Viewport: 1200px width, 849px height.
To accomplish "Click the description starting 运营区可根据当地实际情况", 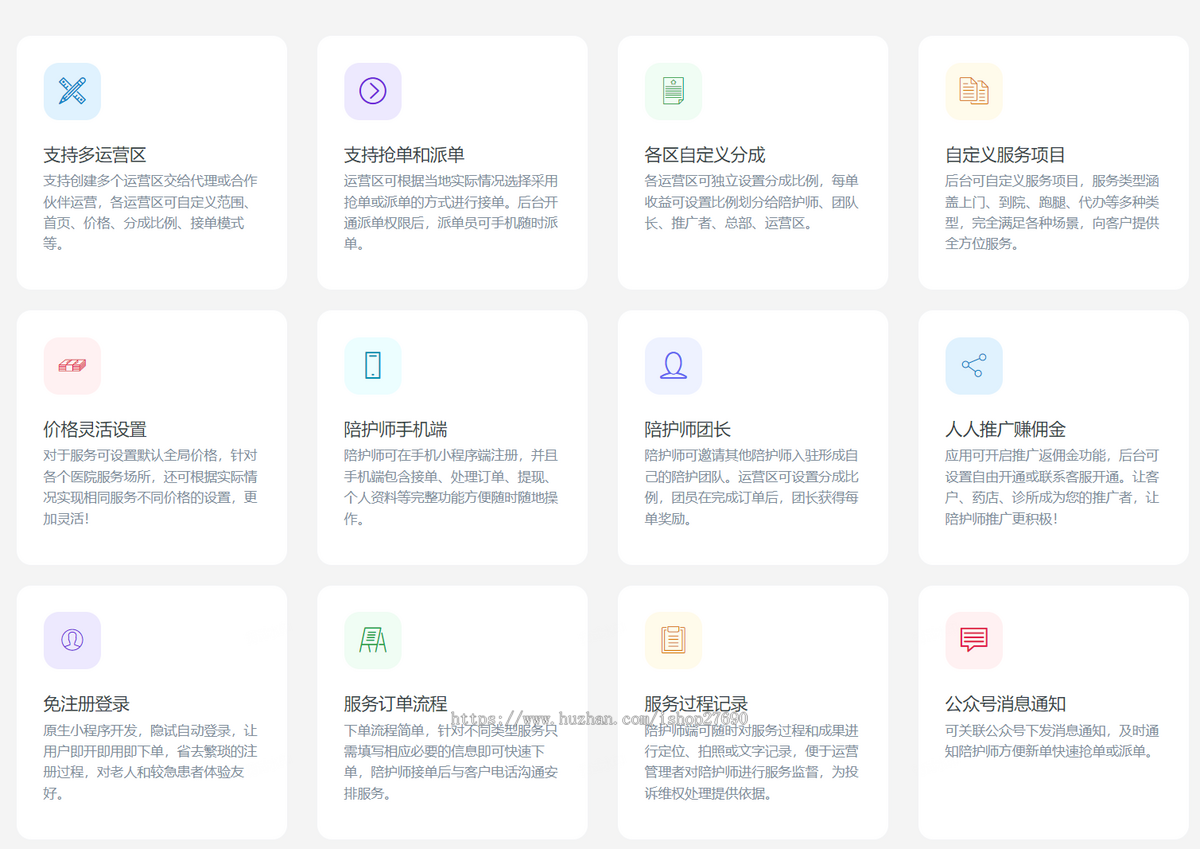I will [452, 212].
